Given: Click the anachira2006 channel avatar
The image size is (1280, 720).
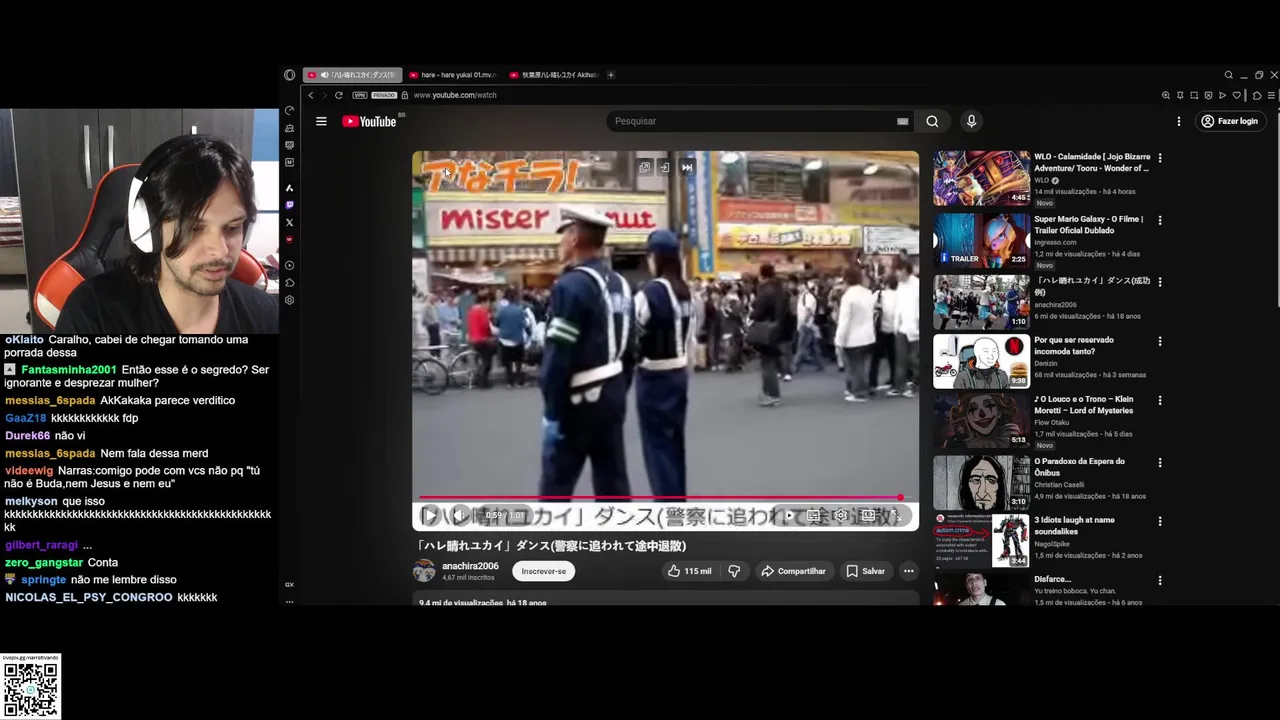Looking at the screenshot, I should coord(424,571).
